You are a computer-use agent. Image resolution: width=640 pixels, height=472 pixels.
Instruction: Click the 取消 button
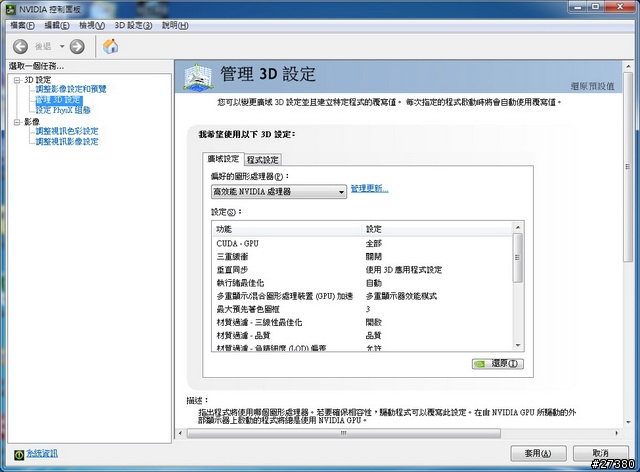(x=600, y=453)
